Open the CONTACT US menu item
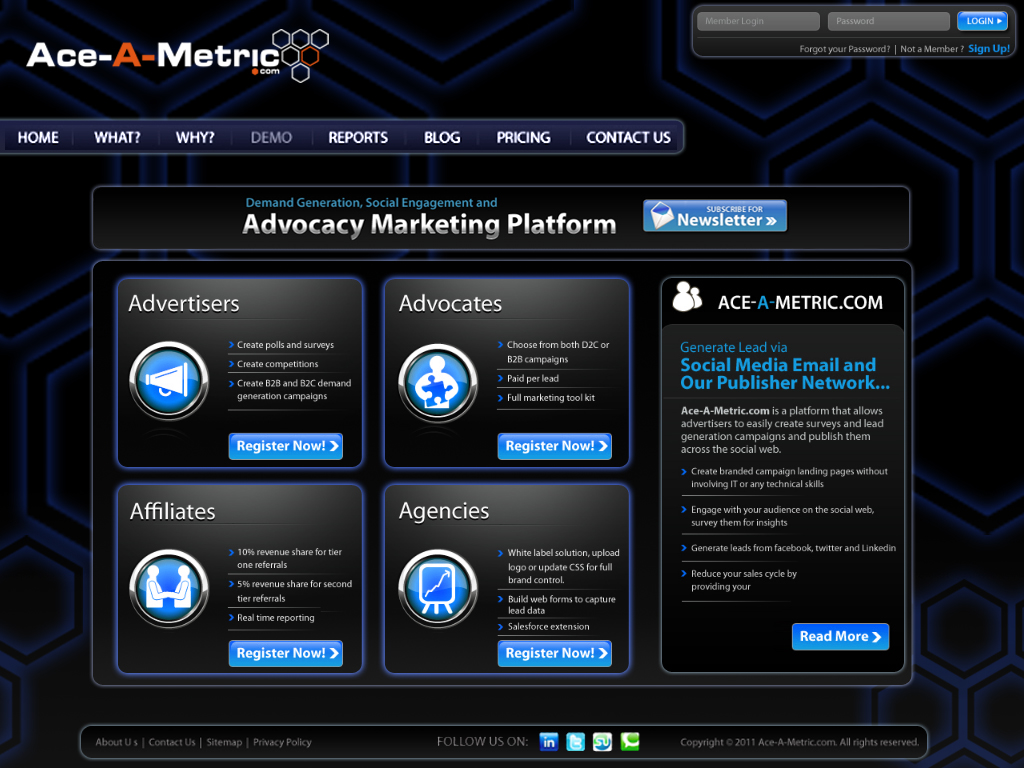Image resolution: width=1024 pixels, height=768 pixels. [628, 138]
